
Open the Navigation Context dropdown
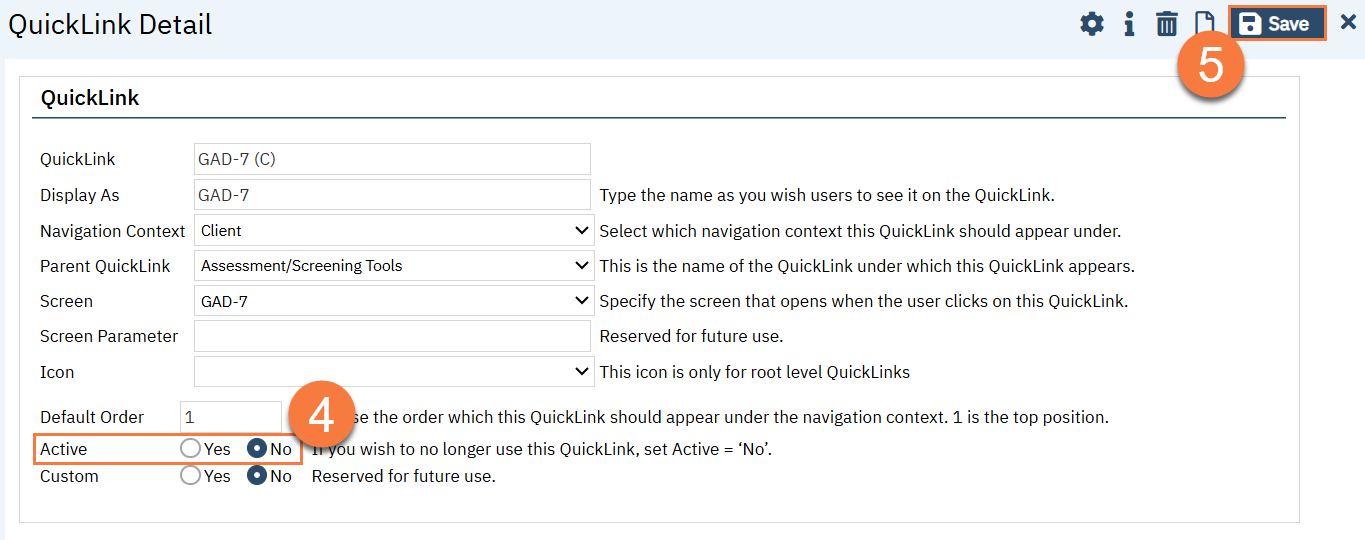(x=394, y=231)
